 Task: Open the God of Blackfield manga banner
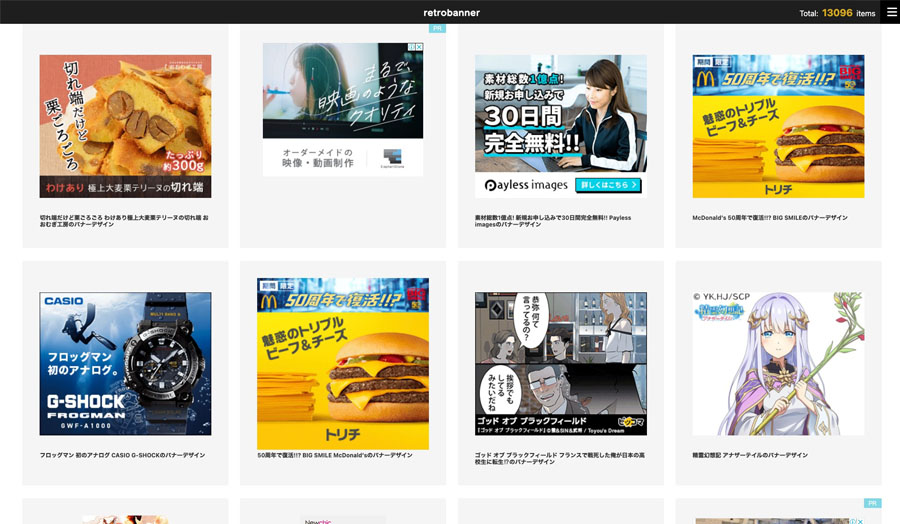[560, 363]
